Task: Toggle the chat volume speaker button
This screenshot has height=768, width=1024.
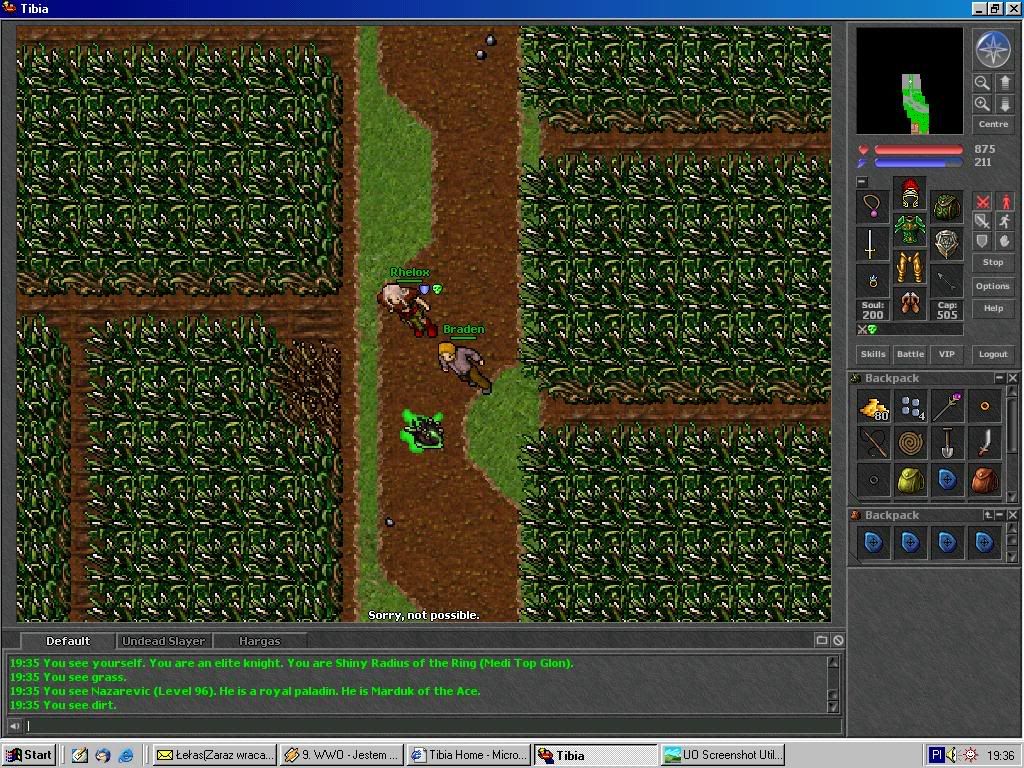Action: tap(14, 726)
